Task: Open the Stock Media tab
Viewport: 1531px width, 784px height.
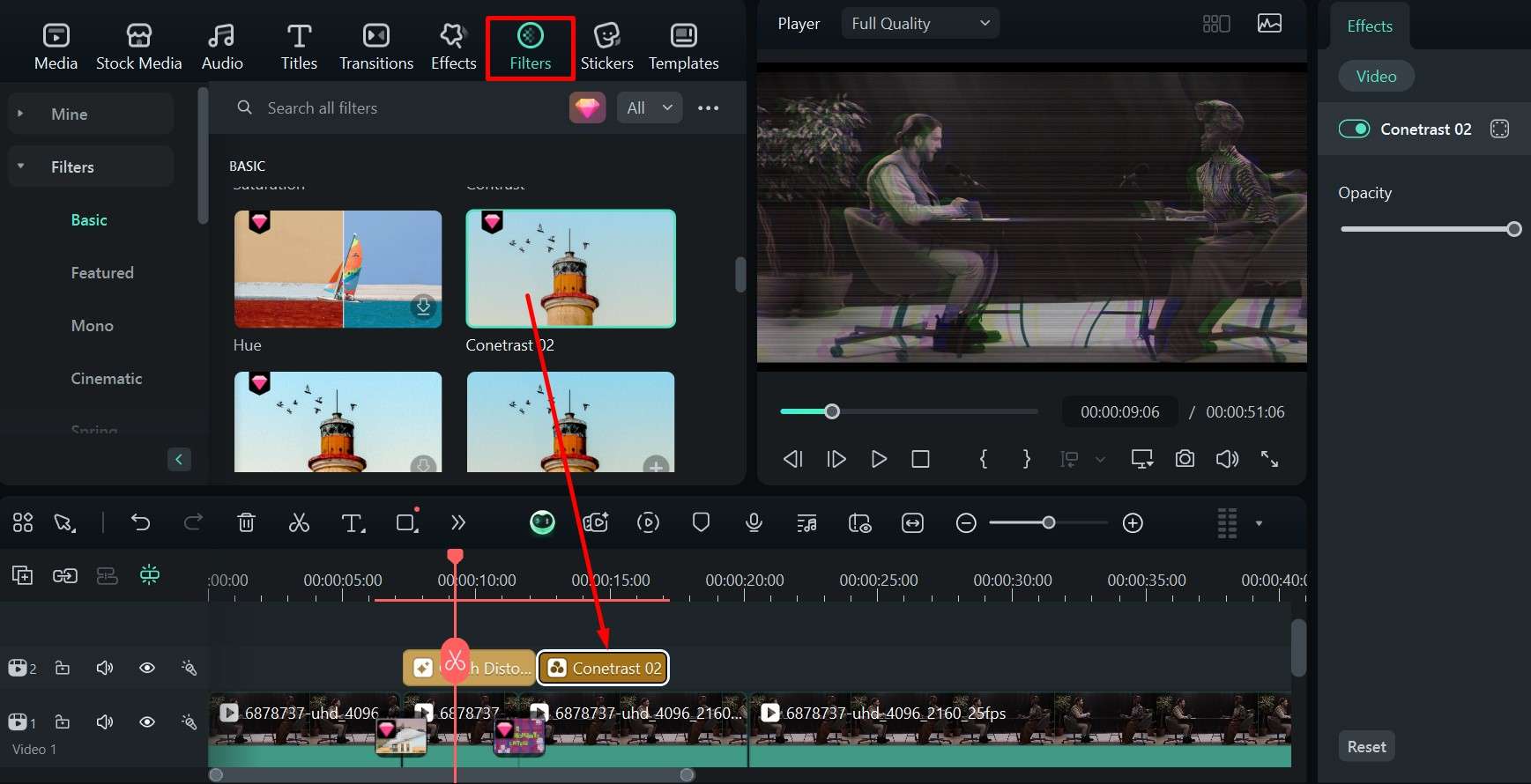Action: pyautogui.click(x=139, y=47)
